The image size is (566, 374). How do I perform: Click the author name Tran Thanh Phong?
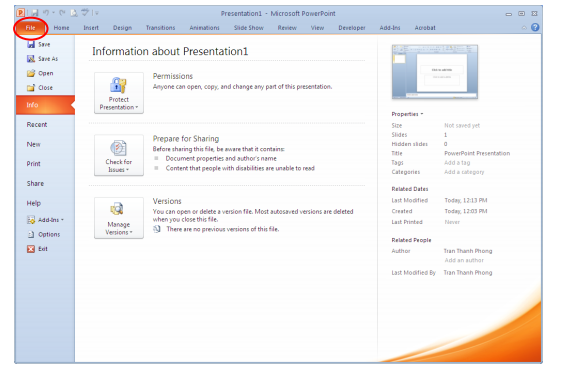468,251
